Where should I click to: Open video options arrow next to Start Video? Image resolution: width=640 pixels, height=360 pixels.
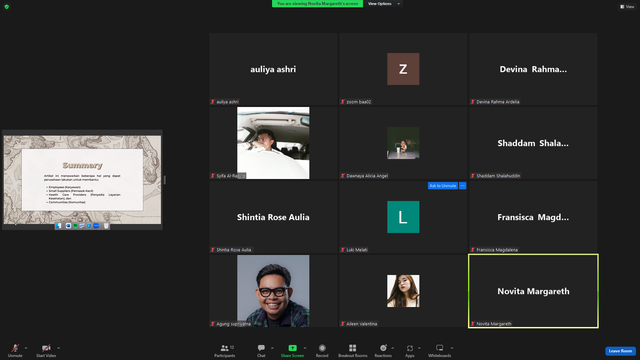coord(58,348)
